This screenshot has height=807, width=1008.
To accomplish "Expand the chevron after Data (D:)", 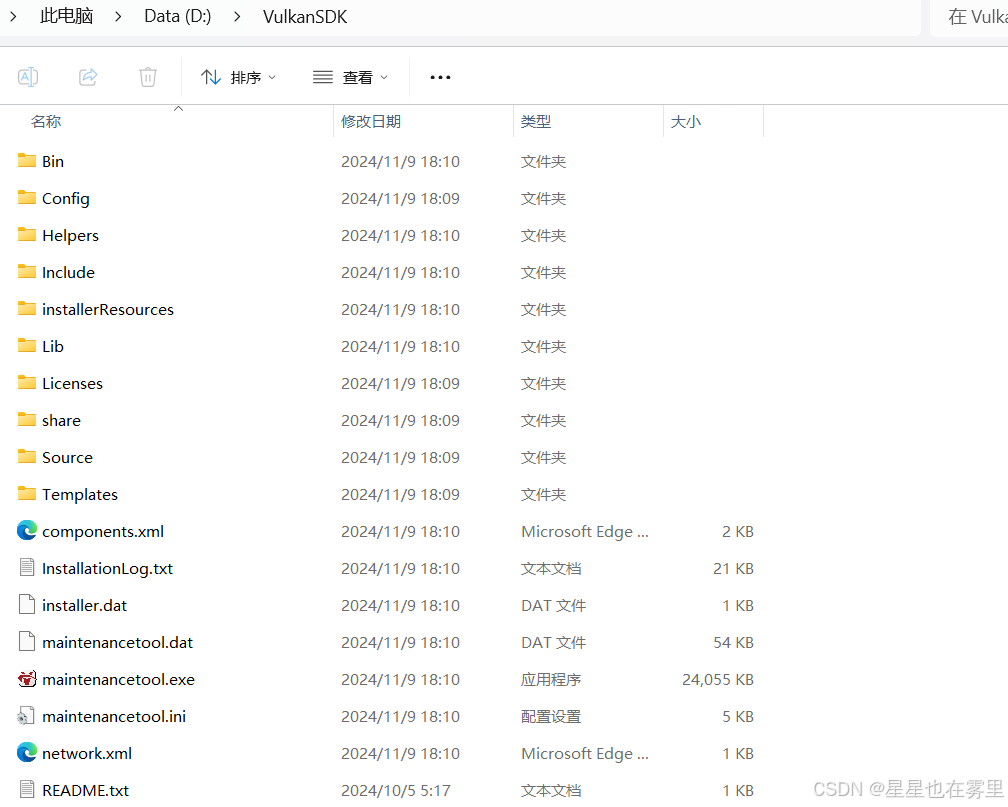I will pos(237,17).
